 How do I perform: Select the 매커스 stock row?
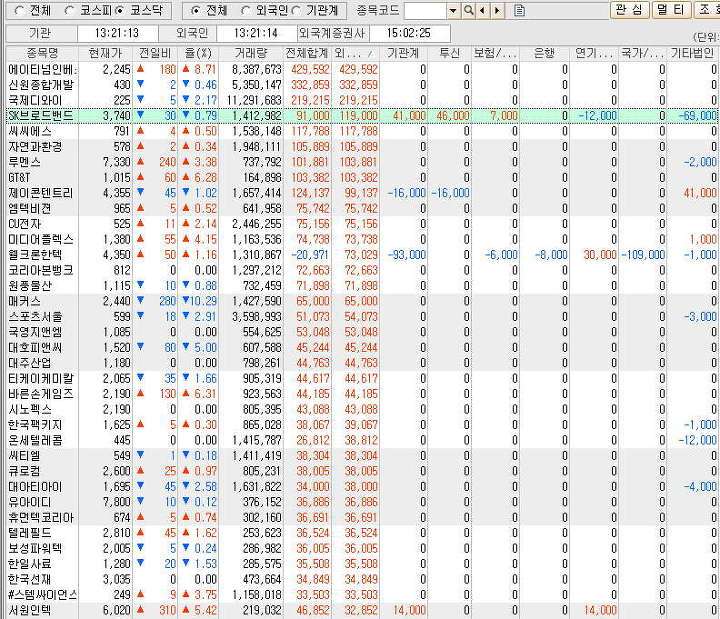(x=363, y=301)
